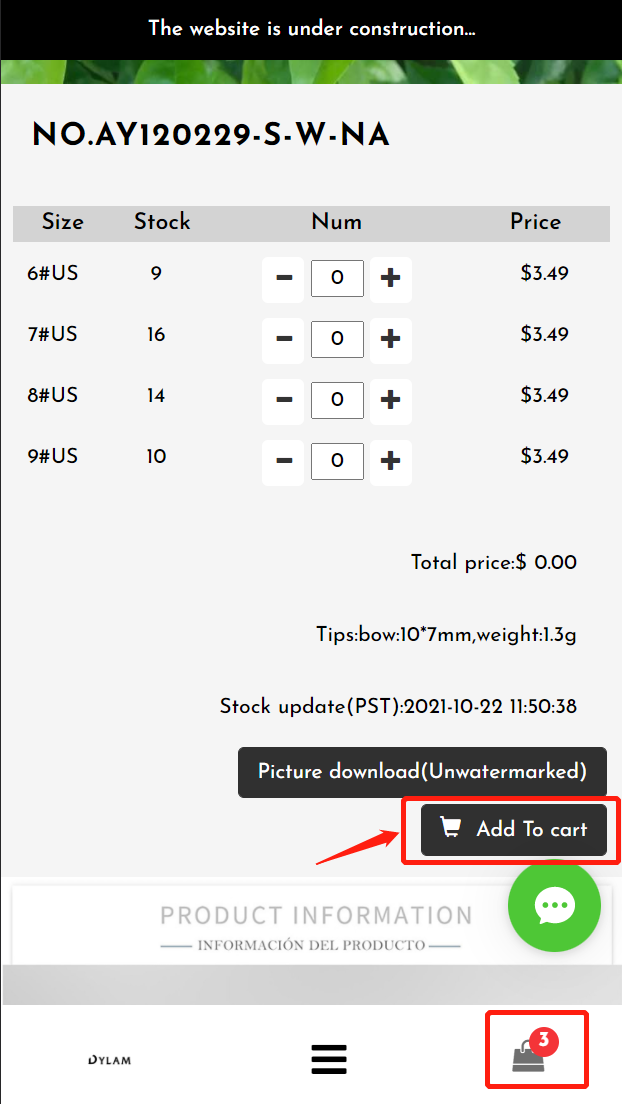Viewport: 622px width, 1104px height.
Task: Subtract one from 8#US quantity
Action: (283, 401)
